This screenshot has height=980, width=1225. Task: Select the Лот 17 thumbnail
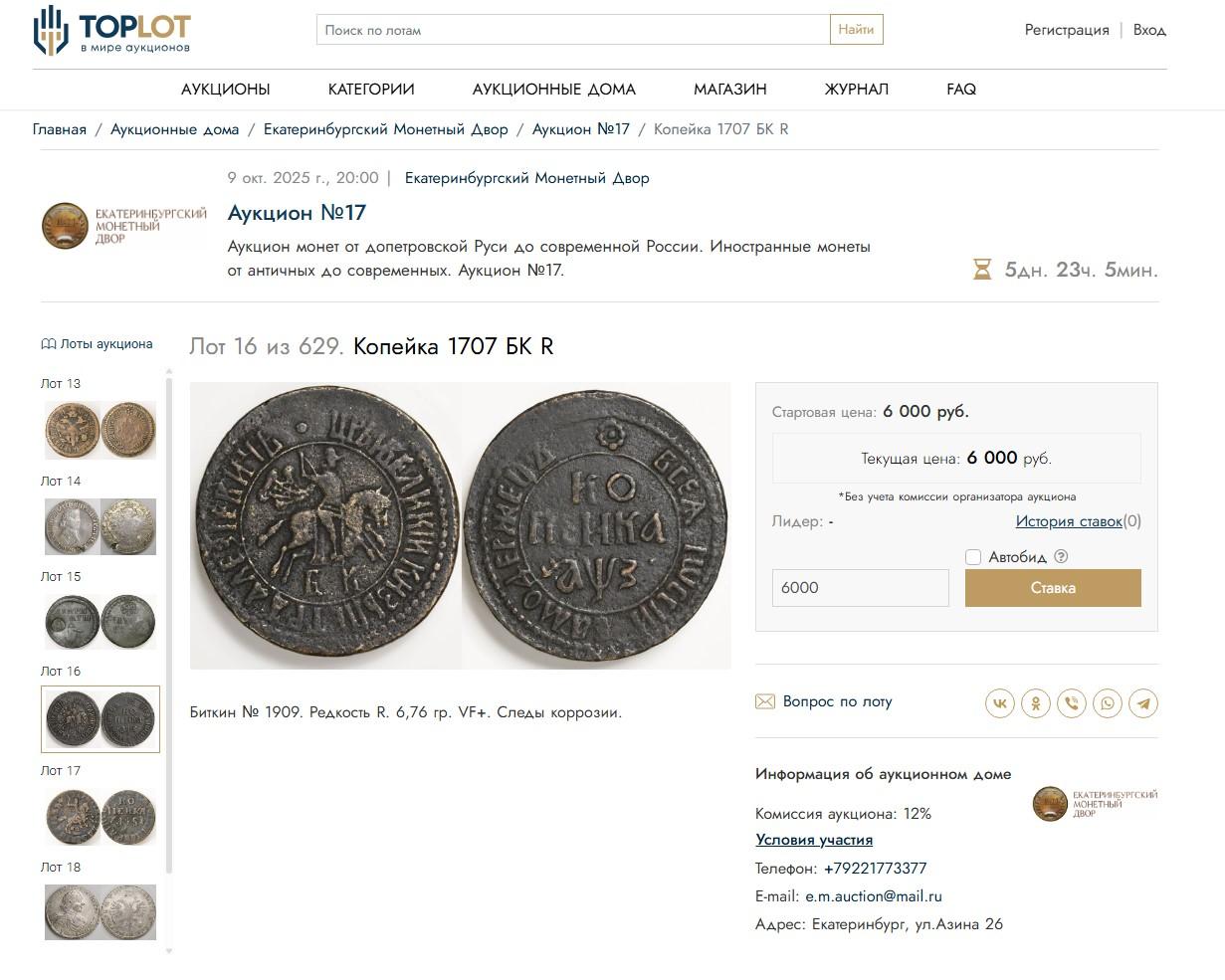pyautogui.click(x=100, y=817)
